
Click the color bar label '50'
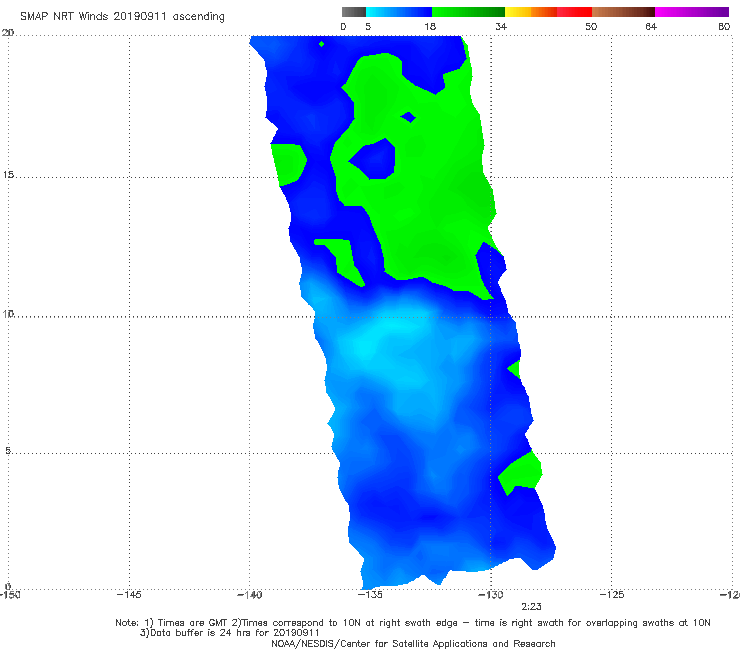point(591,27)
